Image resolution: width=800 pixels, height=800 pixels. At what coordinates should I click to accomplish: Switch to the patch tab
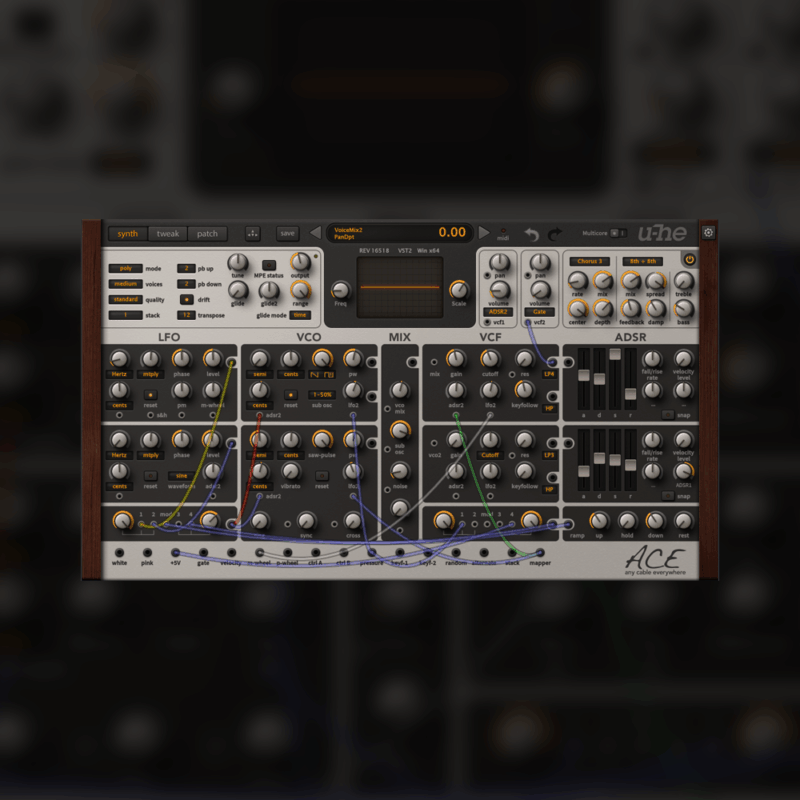(x=207, y=234)
